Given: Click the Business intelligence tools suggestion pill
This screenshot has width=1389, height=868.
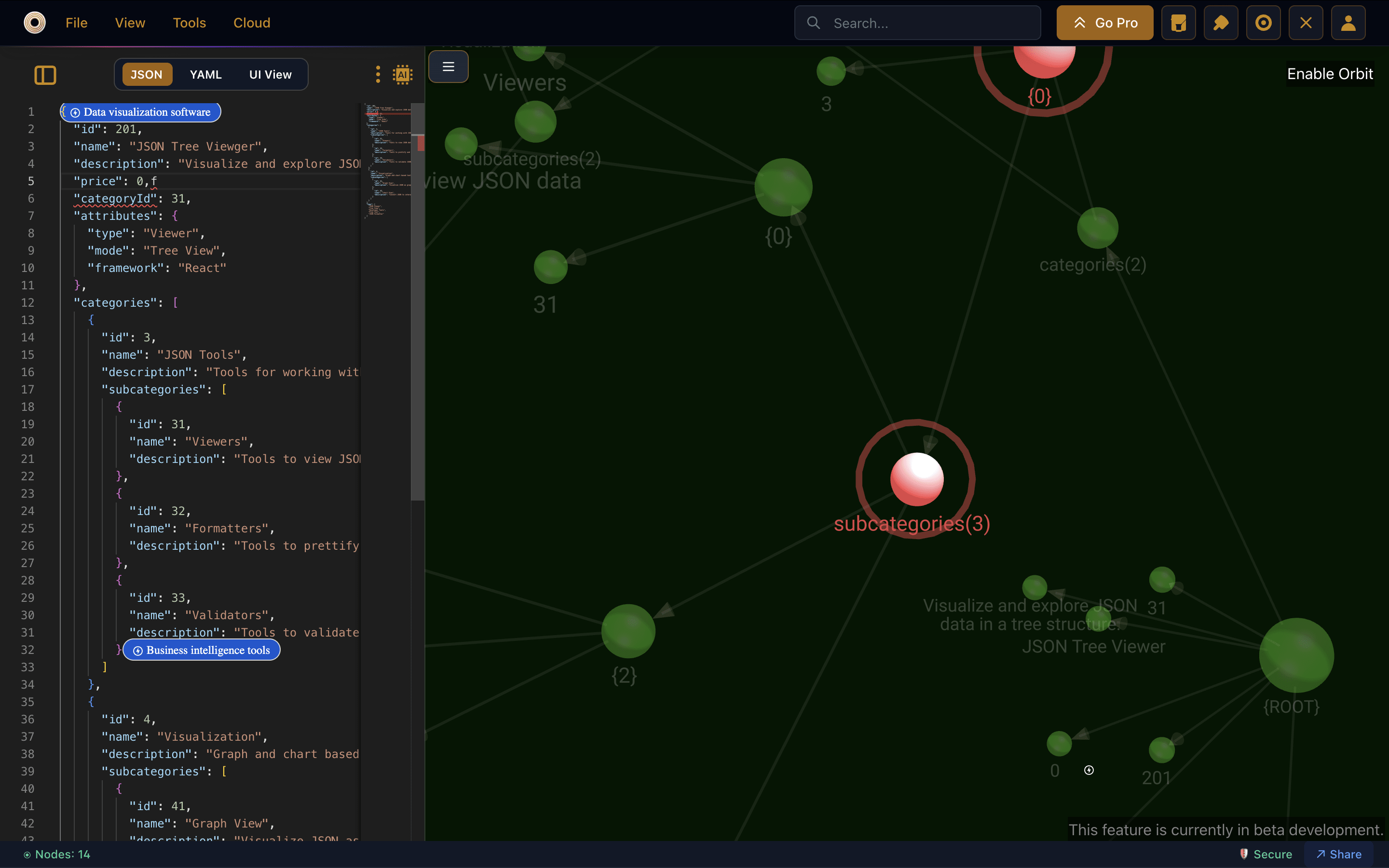Looking at the screenshot, I should pos(202,650).
